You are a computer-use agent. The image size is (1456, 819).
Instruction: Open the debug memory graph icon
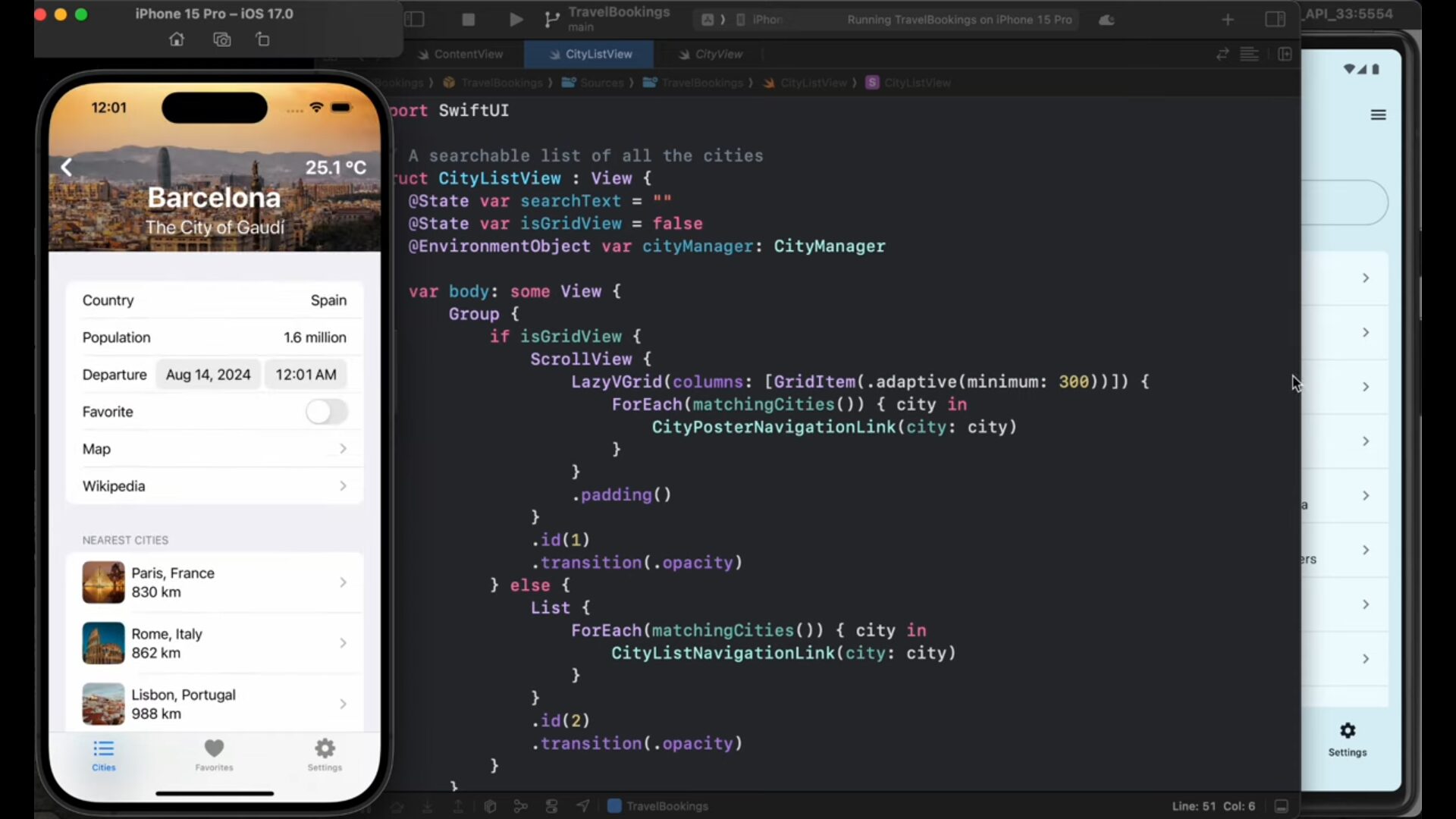(521, 806)
